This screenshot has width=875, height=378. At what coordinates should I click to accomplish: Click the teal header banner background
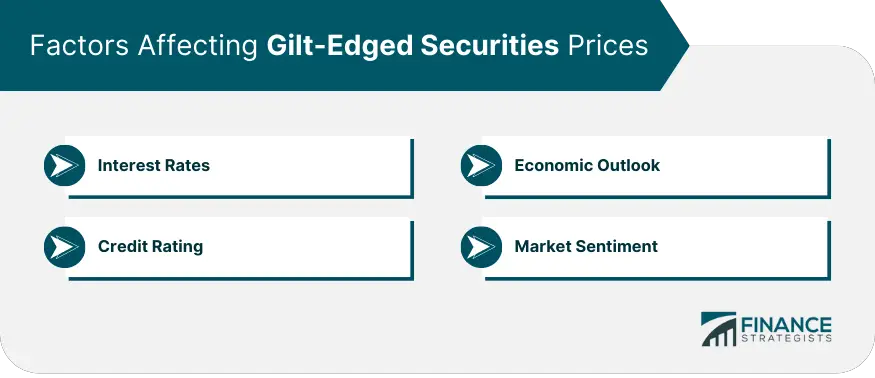[335, 77]
